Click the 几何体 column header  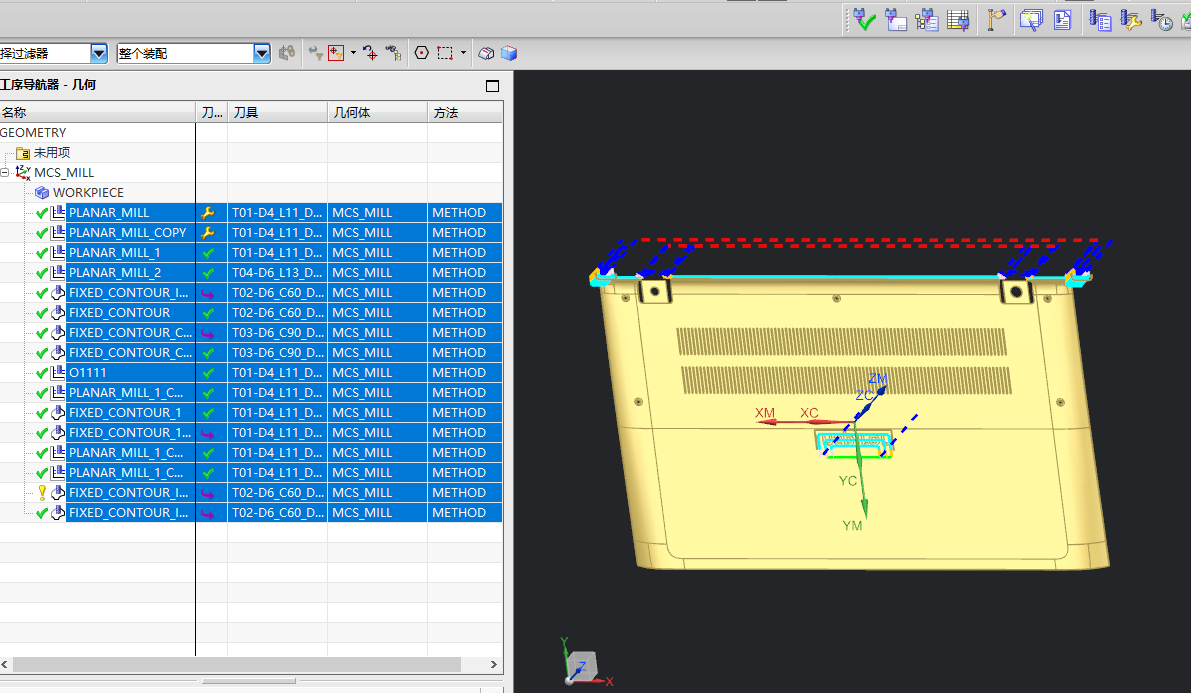pyautogui.click(x=378, y=112)
